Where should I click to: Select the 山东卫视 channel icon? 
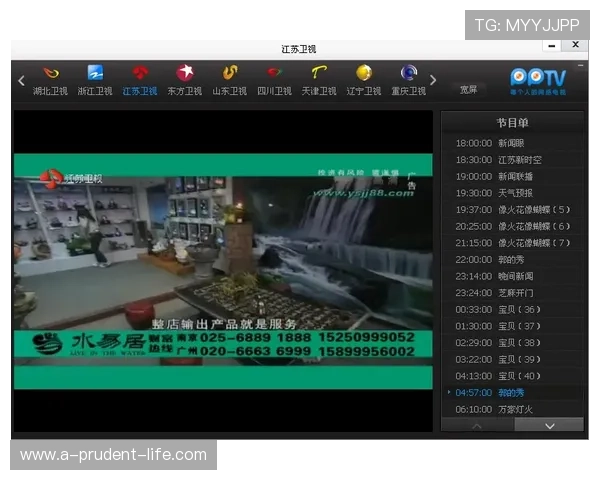[x=230, y=73]
